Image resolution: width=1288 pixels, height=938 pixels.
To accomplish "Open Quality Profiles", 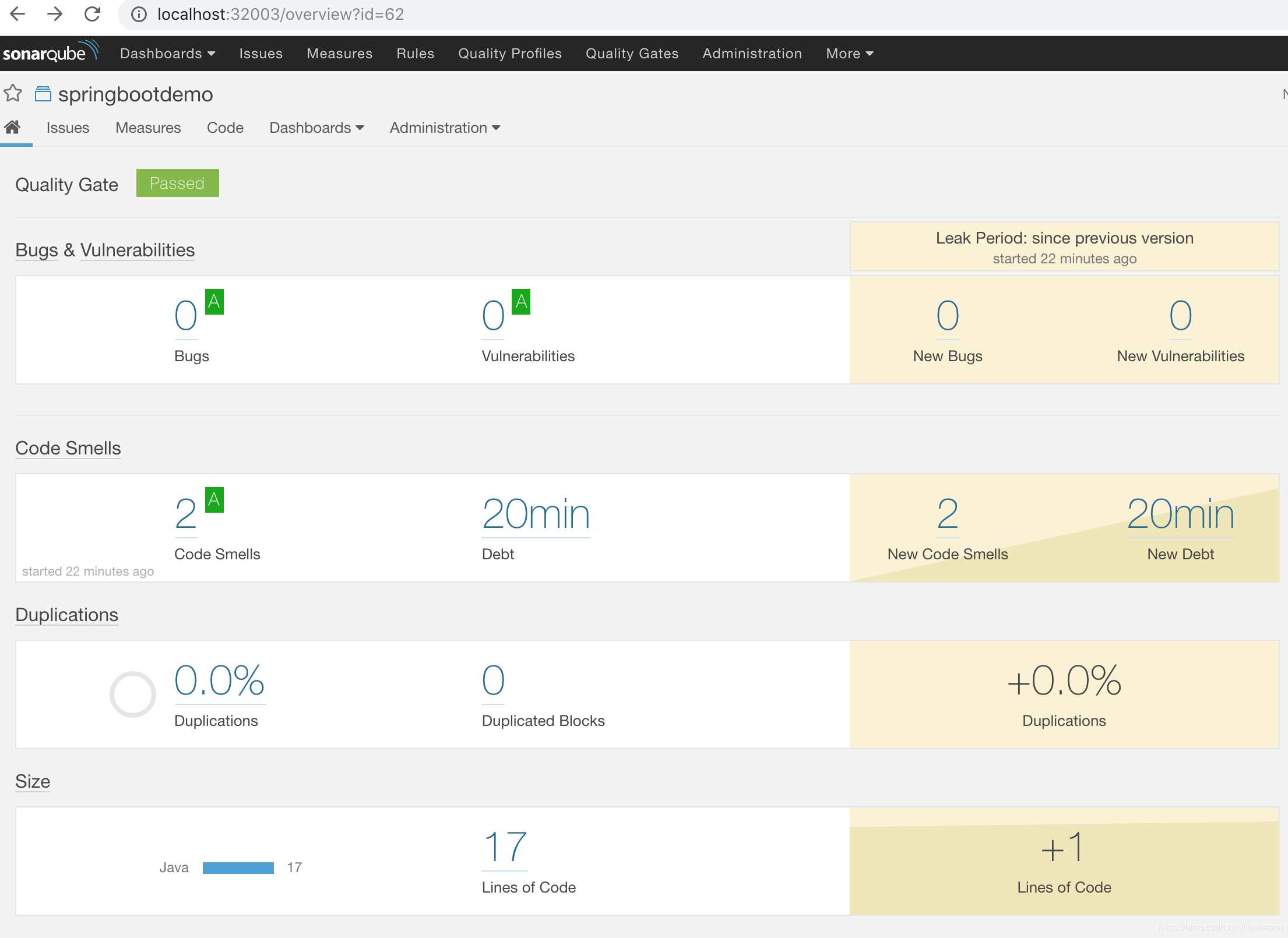I will tap(509, 54).
